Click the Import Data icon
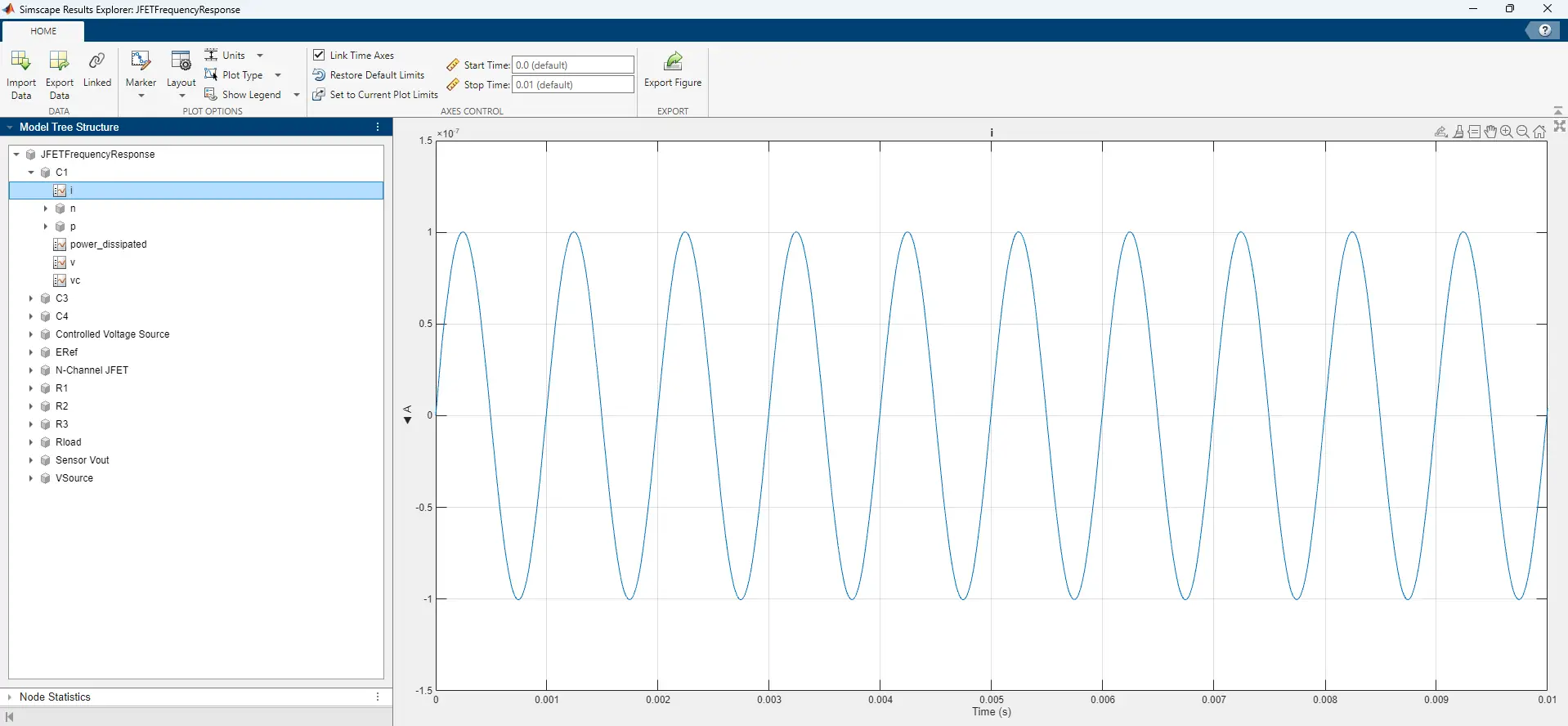The height and width of the screenshot is (726, 1568). (21, 62)
